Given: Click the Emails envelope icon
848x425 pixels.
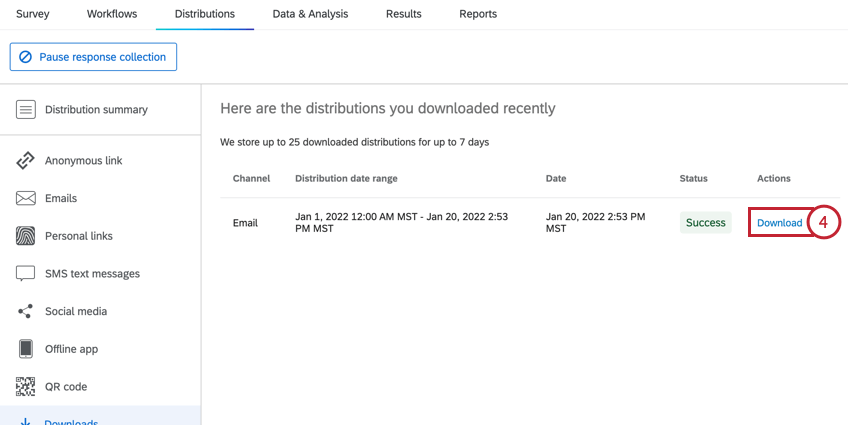Looking at the screenshot, I should (x=26, y=199).
